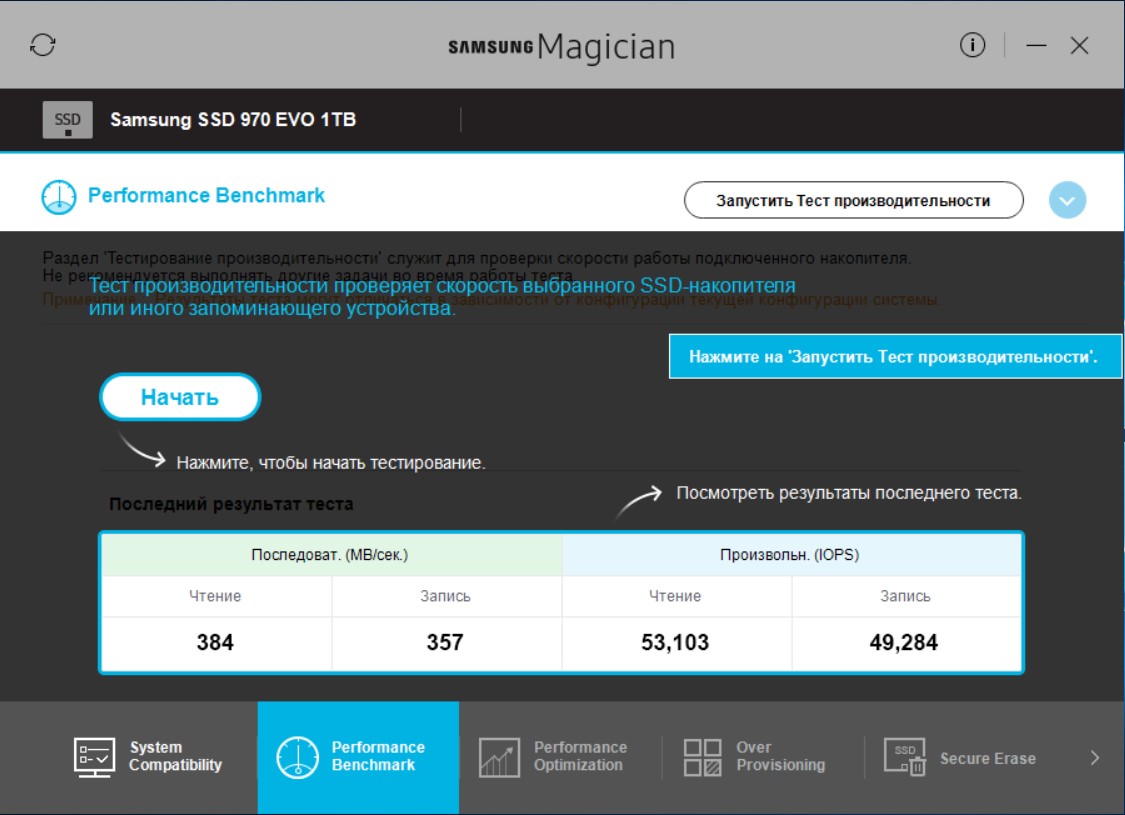Image resolution: width=1125 pixels, height=815 pixels.
Task: Click random read value 53,103
Action: [675, 642]
